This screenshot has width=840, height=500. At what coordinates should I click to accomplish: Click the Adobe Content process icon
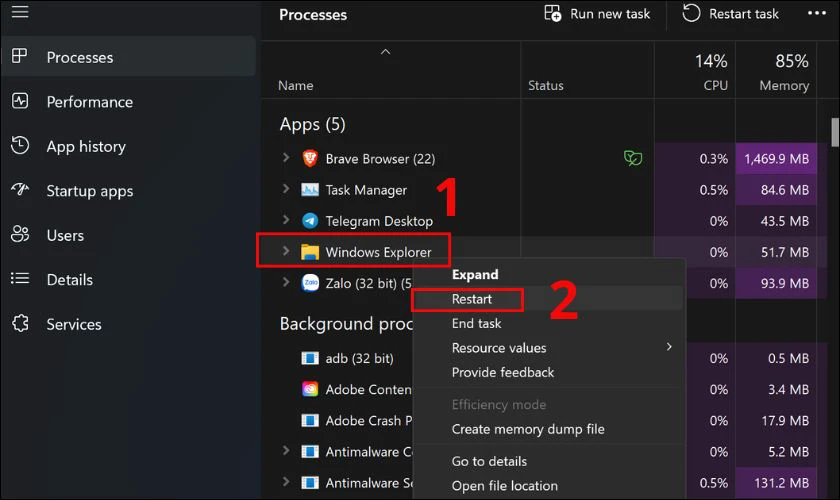coord(310,389)
